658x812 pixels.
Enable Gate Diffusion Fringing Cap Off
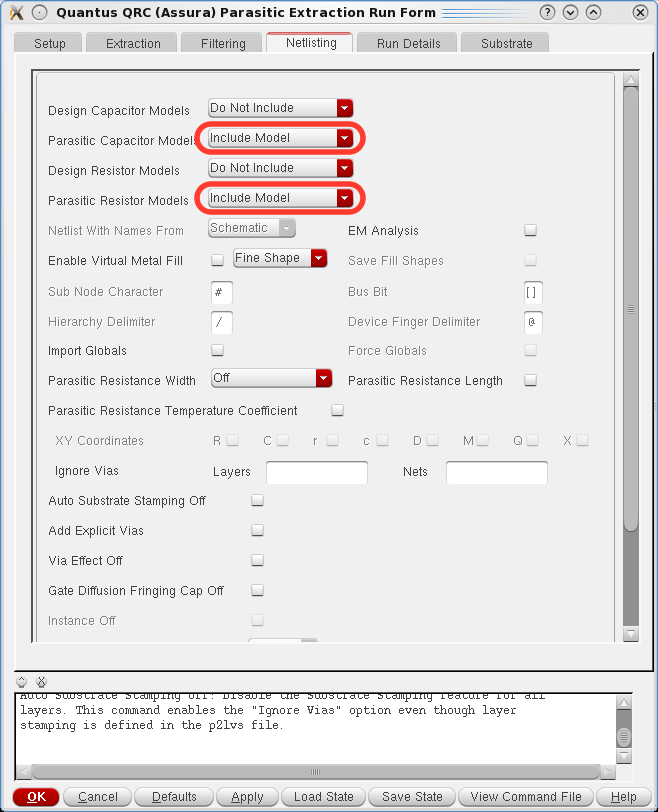(257, 590)
